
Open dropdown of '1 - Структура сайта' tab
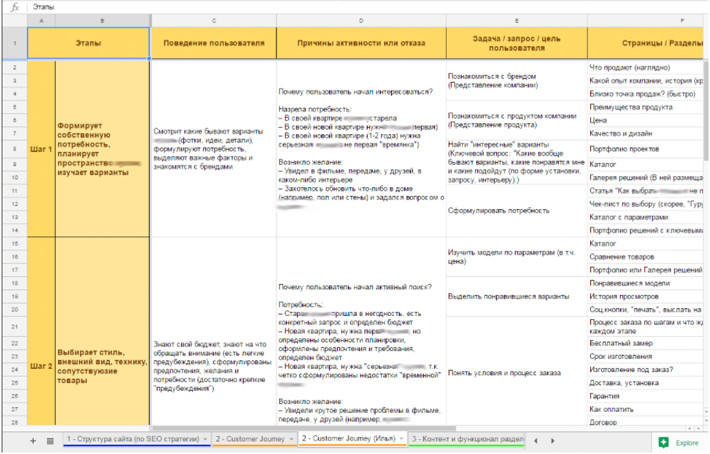[x=205, y=439]
